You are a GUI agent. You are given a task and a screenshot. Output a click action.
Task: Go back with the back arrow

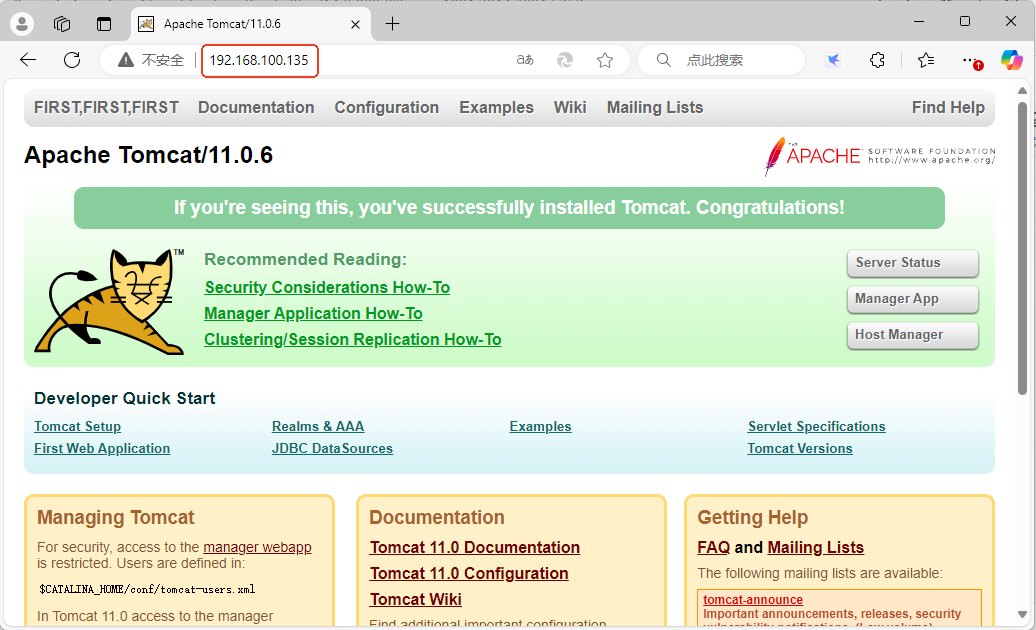point(28,60)
